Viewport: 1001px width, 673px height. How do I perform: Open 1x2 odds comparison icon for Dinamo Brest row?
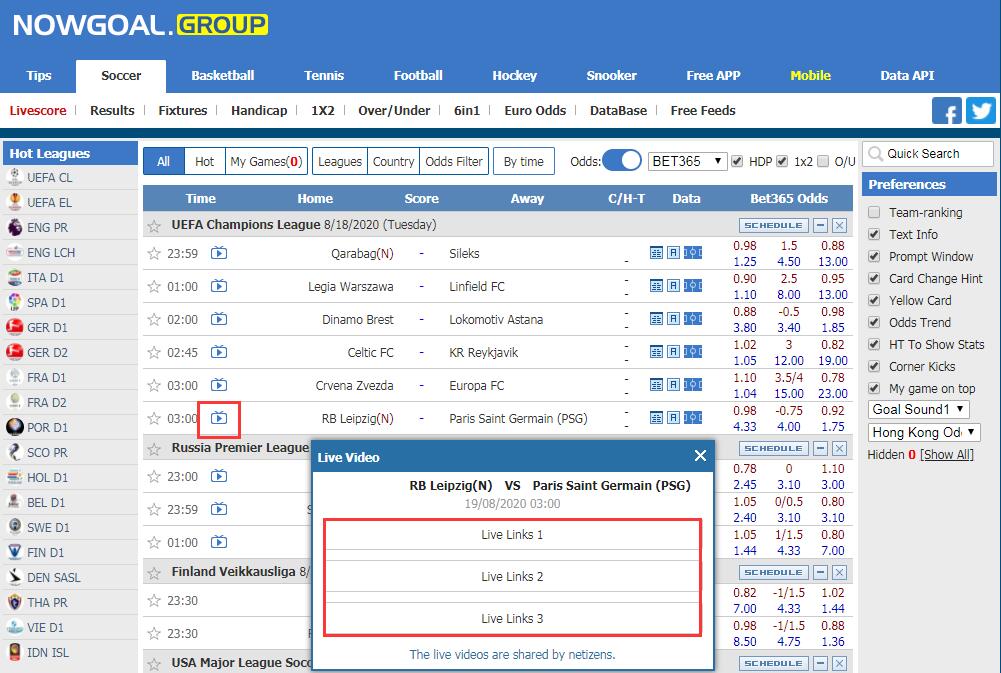(x=693, y=319)
